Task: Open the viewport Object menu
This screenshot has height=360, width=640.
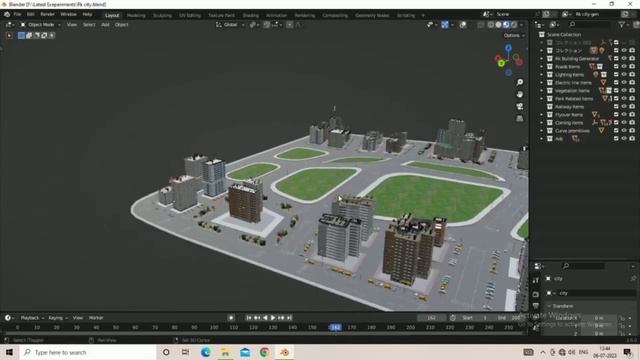Action: 121,25
